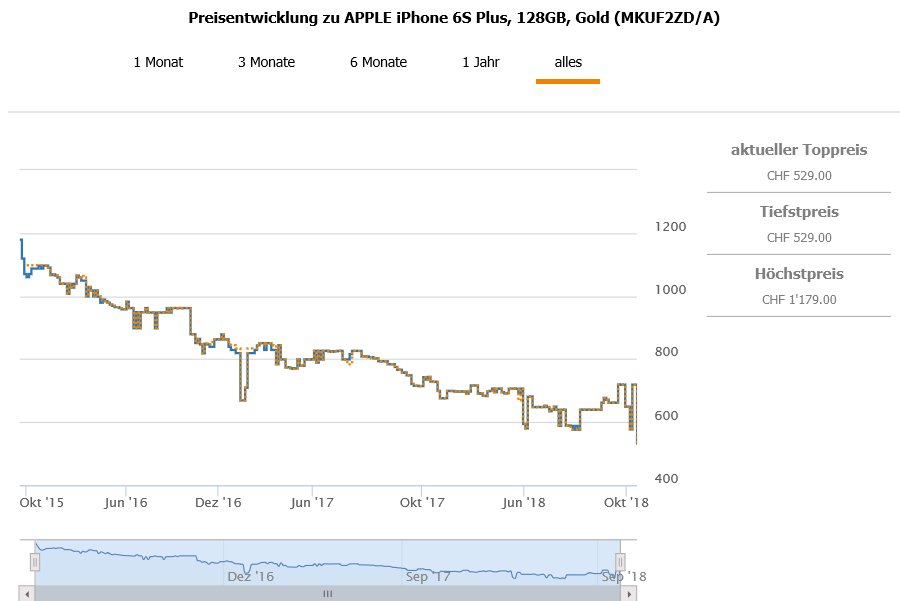Click the navigator's left range handle

pos(35,561)
